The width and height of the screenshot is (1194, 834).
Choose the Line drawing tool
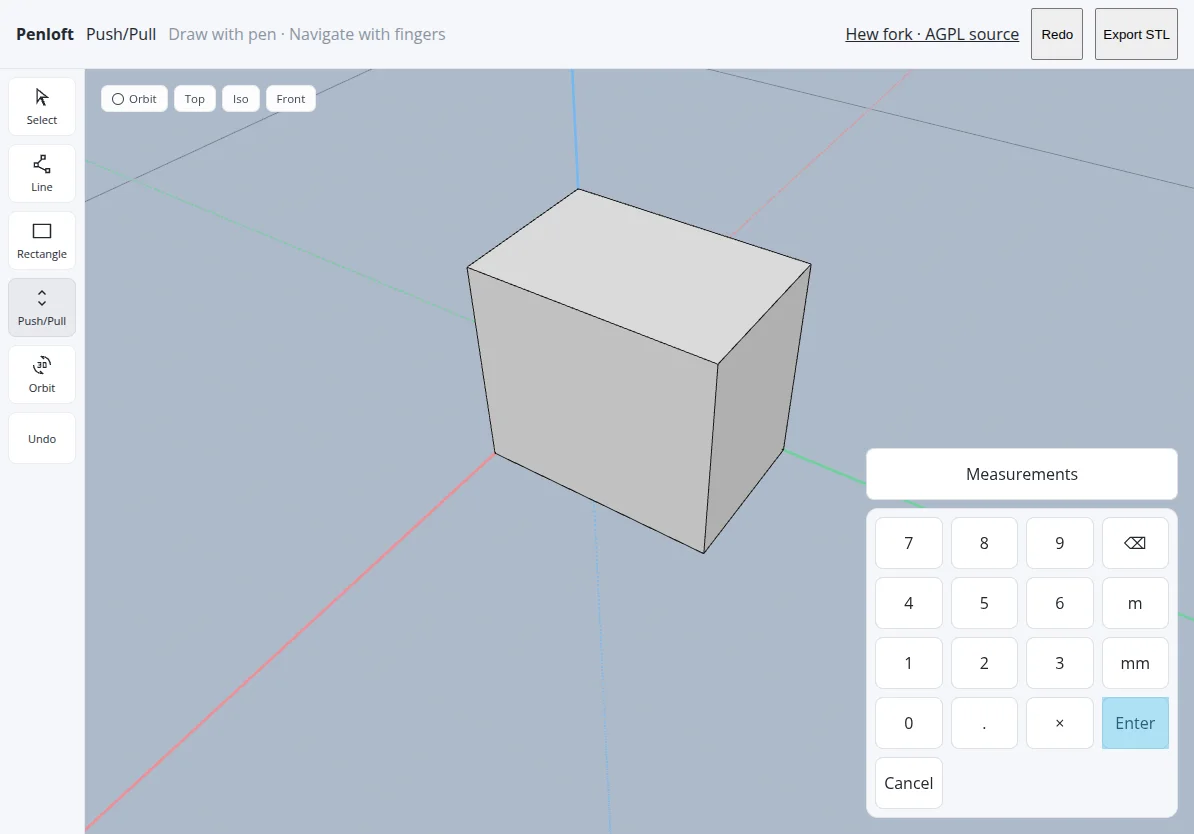point(42,174)
